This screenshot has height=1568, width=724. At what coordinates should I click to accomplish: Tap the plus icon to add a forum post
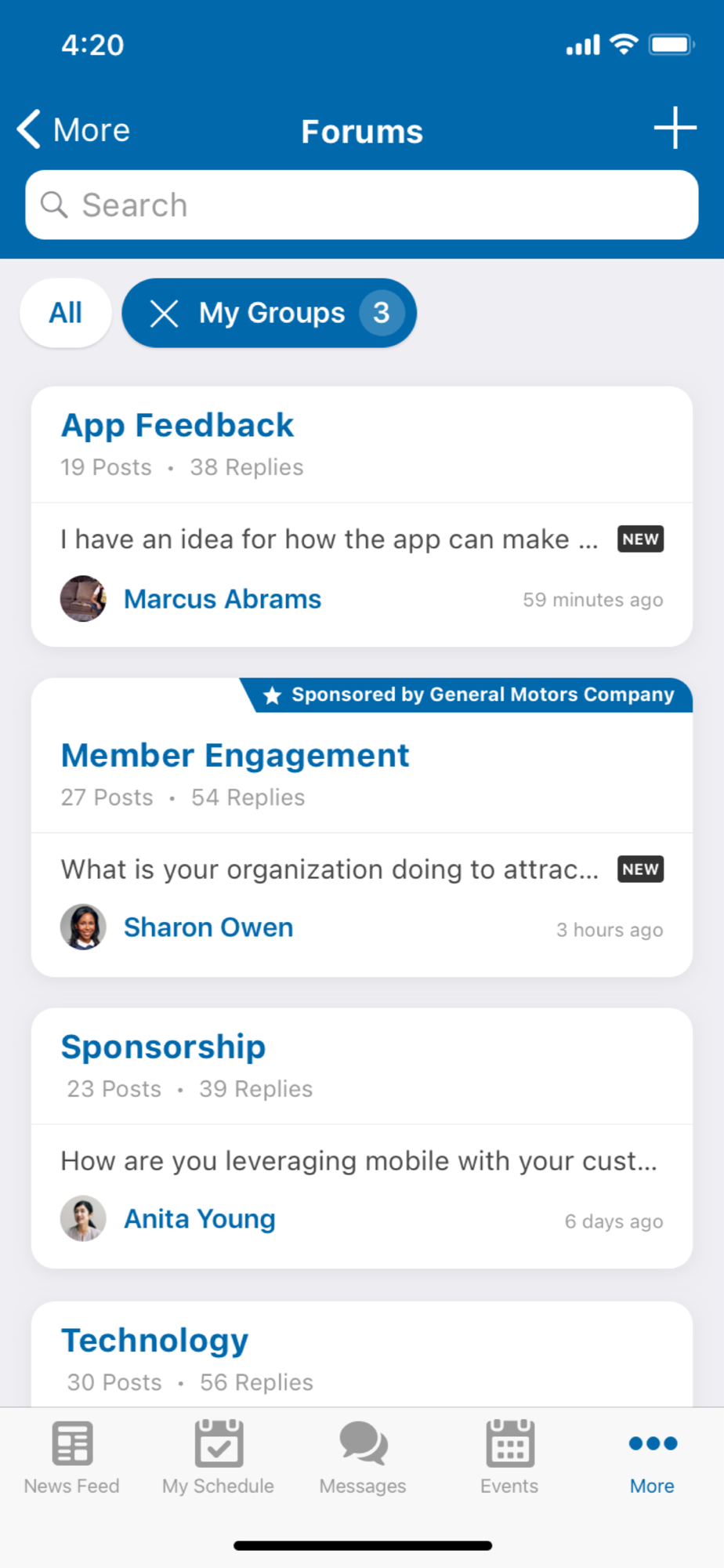pos(675,129)
